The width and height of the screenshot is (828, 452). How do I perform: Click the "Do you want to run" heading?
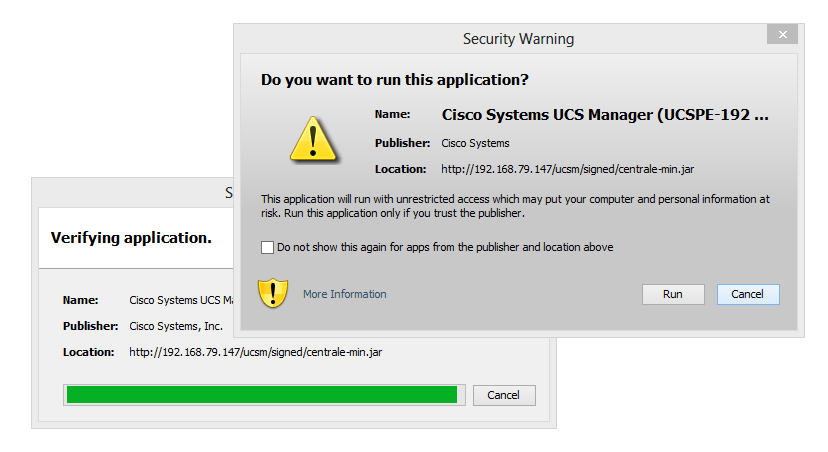tap(394, 79)
